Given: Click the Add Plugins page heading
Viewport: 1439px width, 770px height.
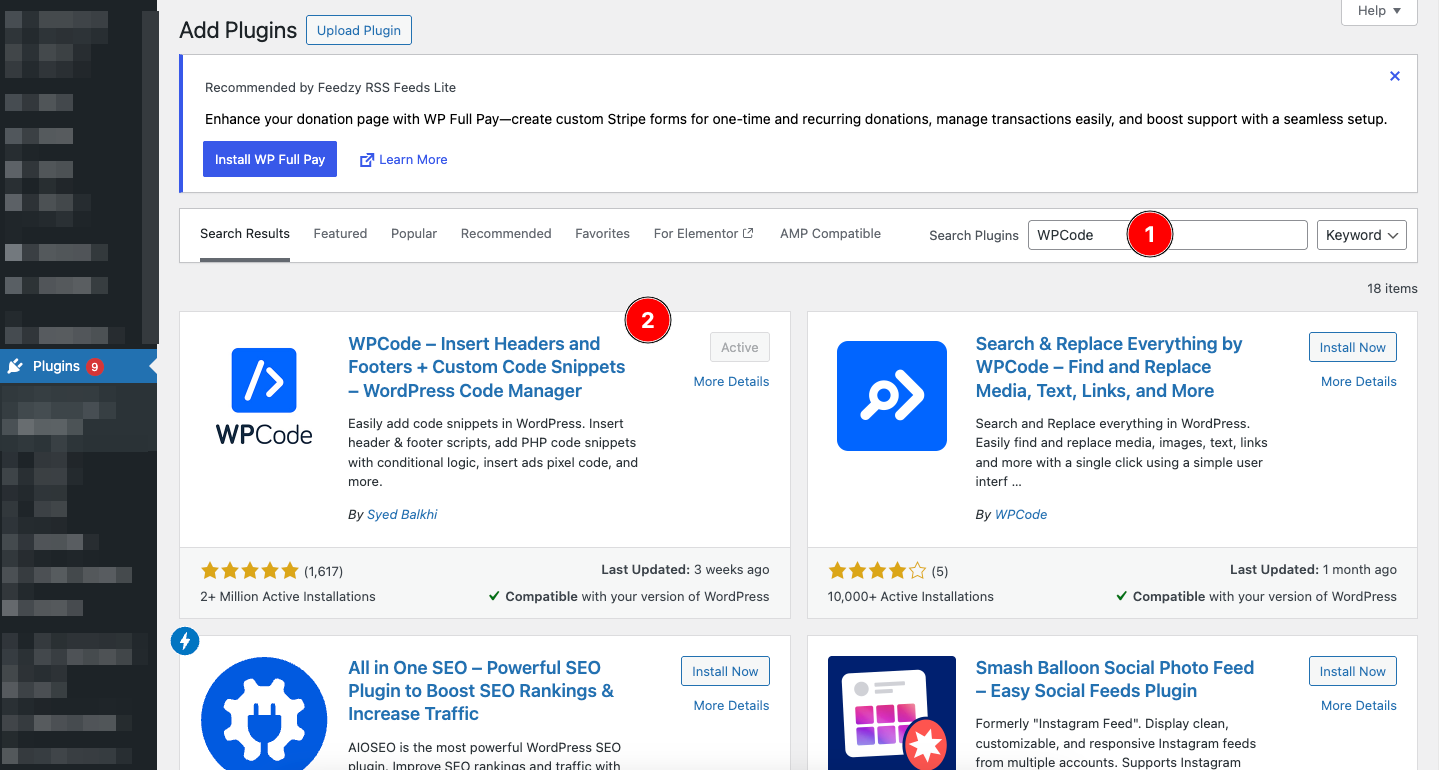Looking at the screenshot, I should tap(238, 31).
